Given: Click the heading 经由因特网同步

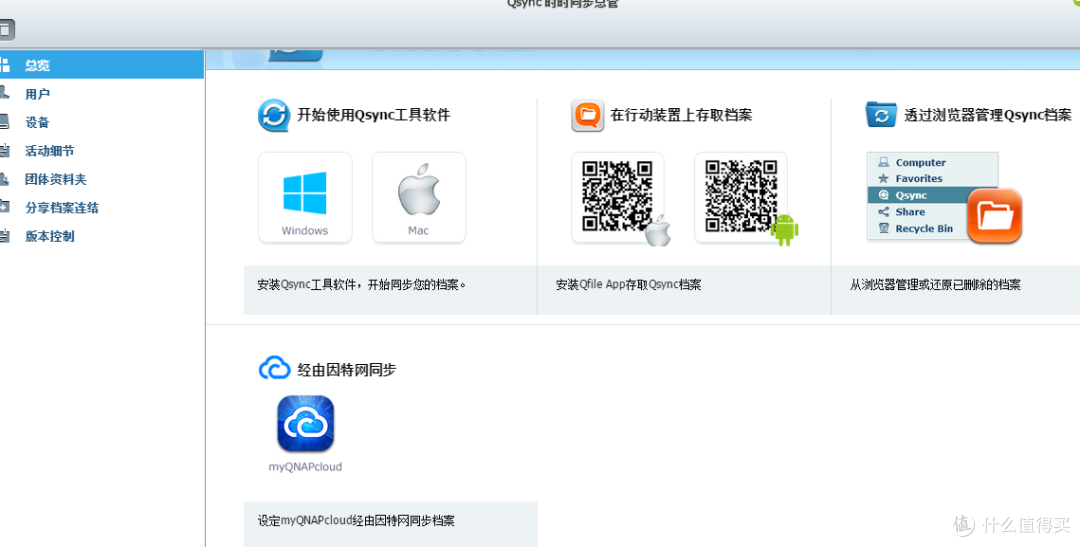Looking at the screenshot, I should pyautogui.click(x=346, y=370).
